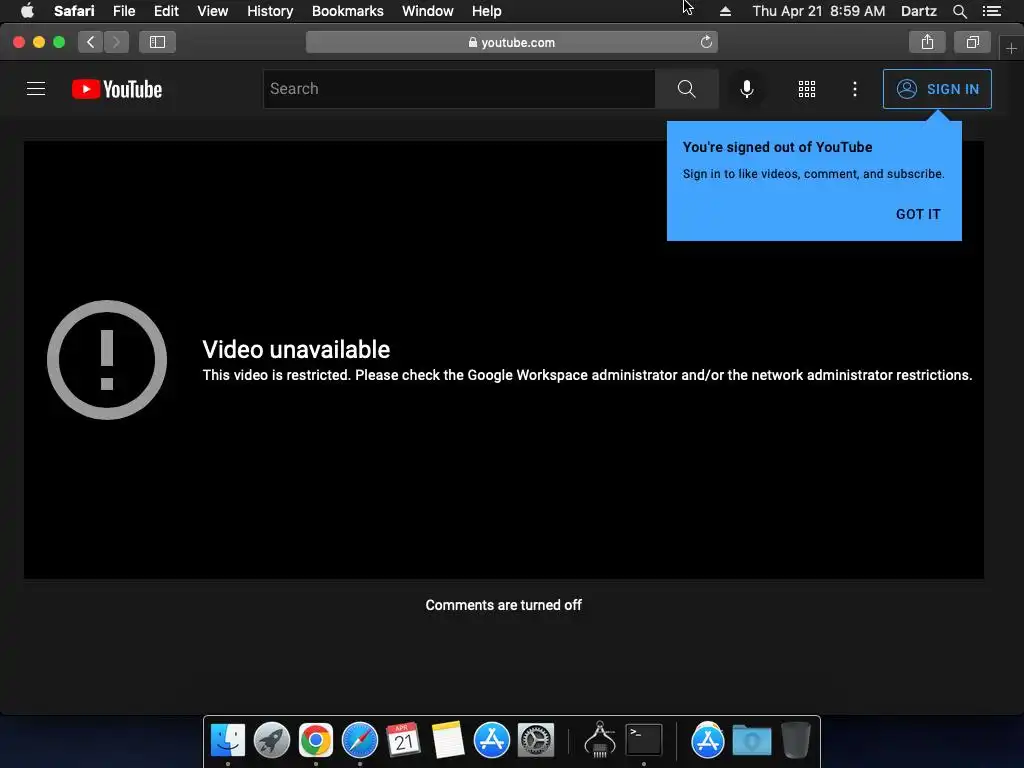
Task: Open Terminal from the Dock
Action: pos(644,740)
